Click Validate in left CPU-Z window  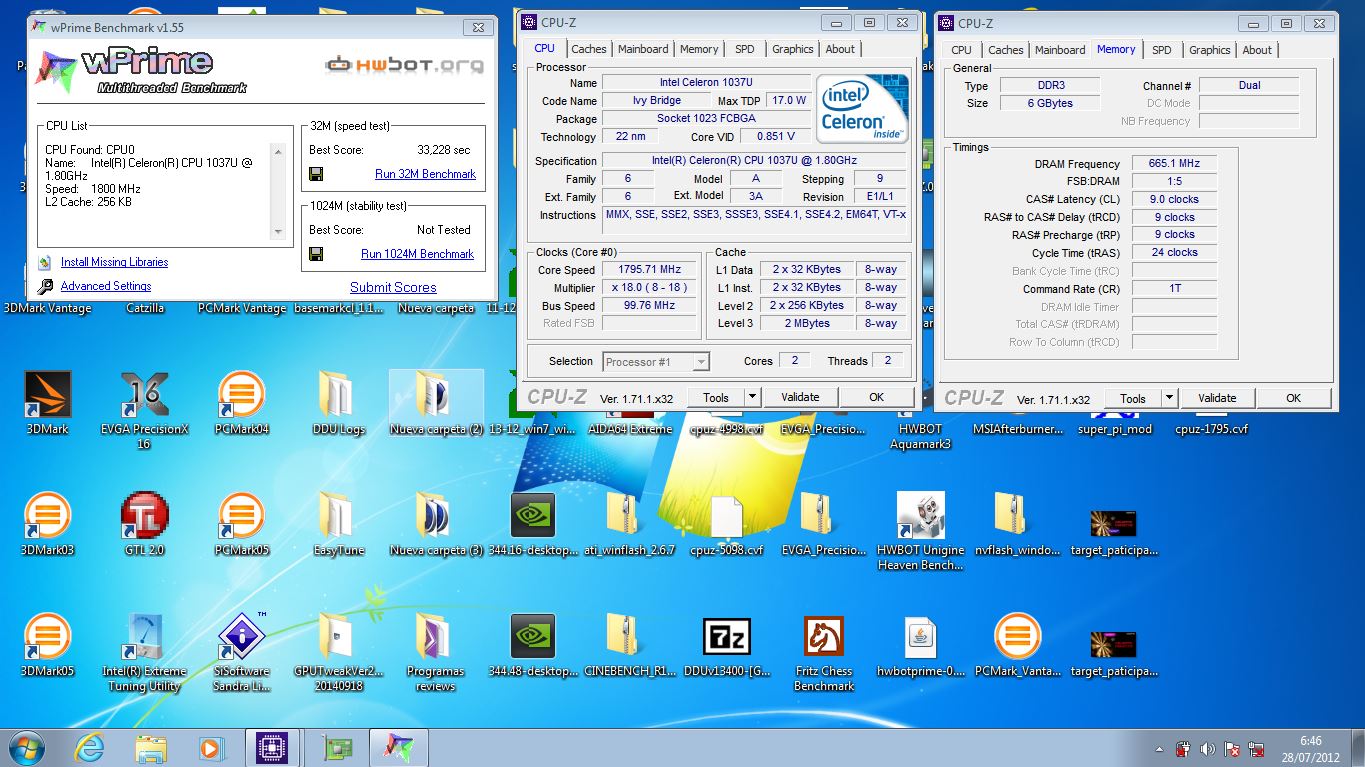(800, 397)
